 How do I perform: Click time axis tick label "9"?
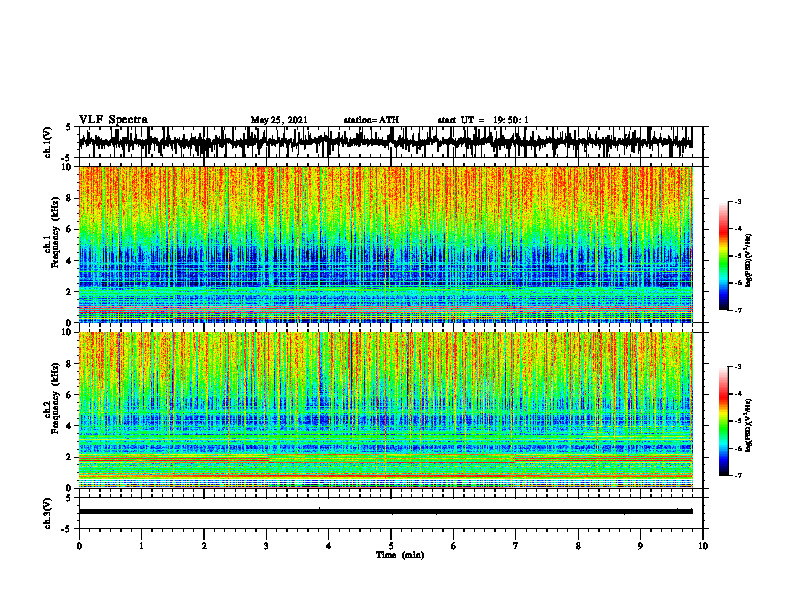[640, 546]
